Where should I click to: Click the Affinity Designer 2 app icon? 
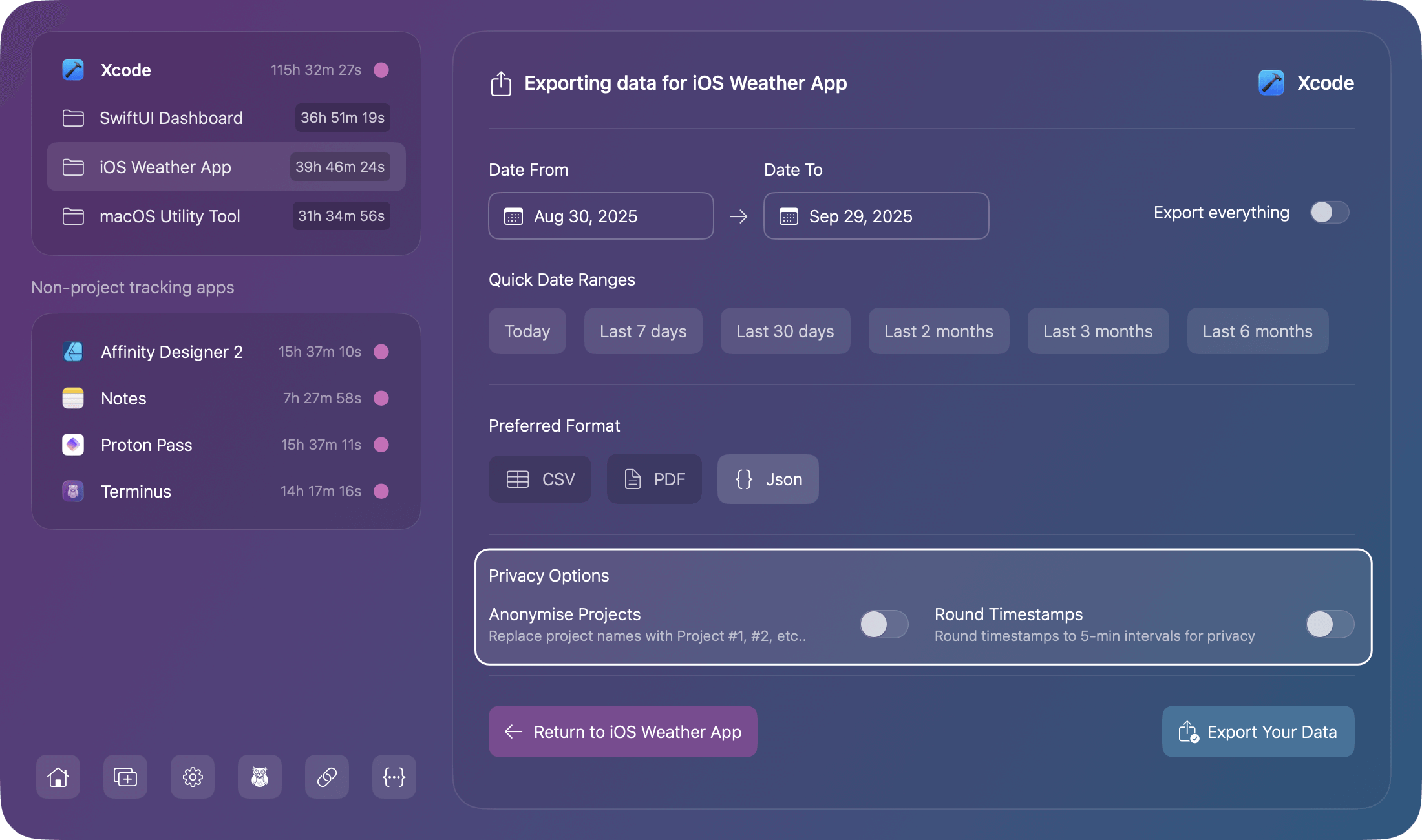point(73,352)
